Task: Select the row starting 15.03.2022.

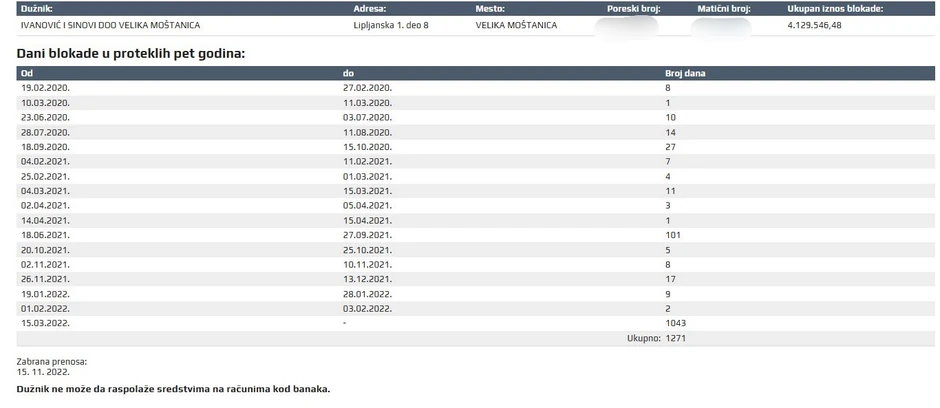Action: pyautogui.click(x=475, y=323)
